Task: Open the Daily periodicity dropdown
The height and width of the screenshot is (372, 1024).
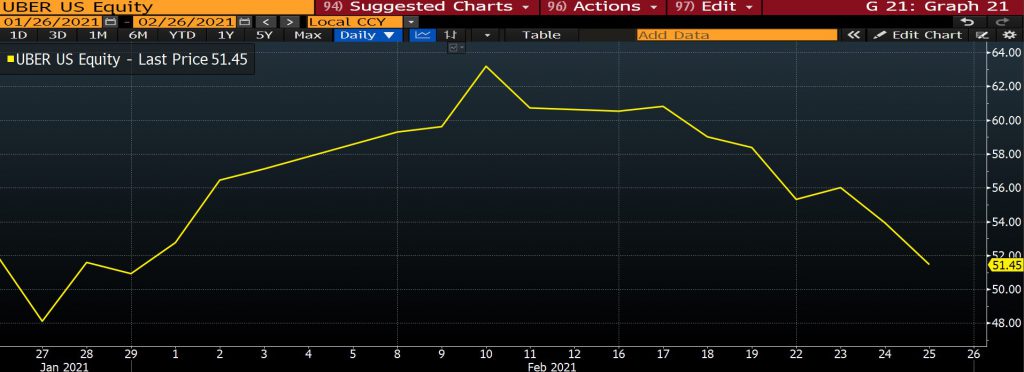Action: coord(368,35)
